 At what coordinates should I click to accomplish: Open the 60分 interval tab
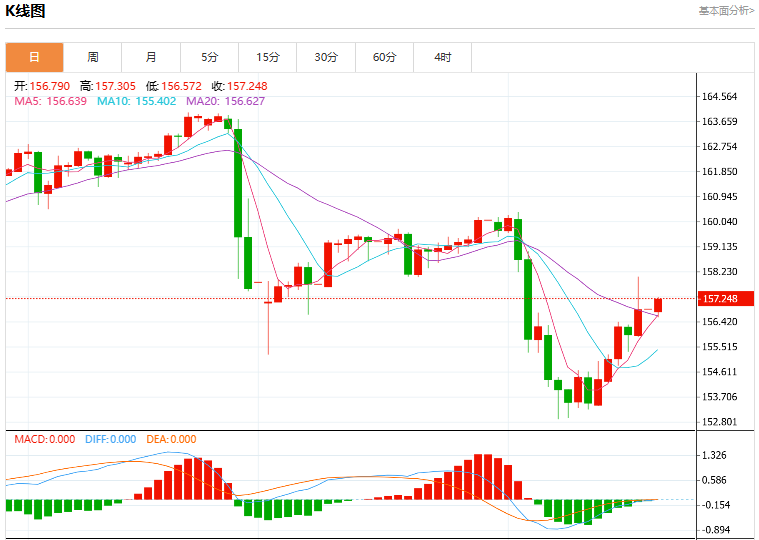tap(384, 57)
